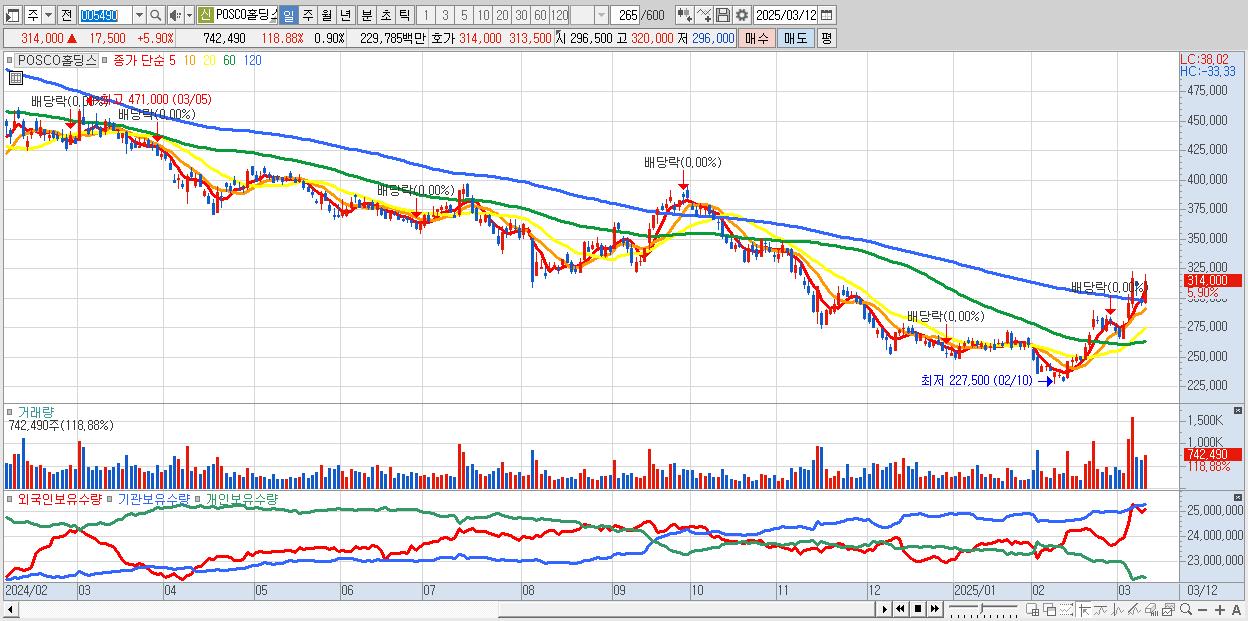Screen dimensions: 1248x621
Task: Click the 매도 sell button
Action: tap(795, 38)
